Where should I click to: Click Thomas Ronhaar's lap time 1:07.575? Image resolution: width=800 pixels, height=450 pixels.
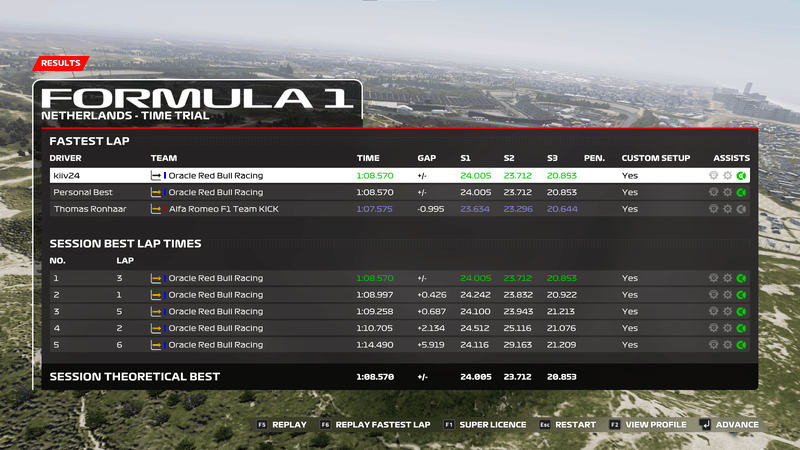click(374, 209)
